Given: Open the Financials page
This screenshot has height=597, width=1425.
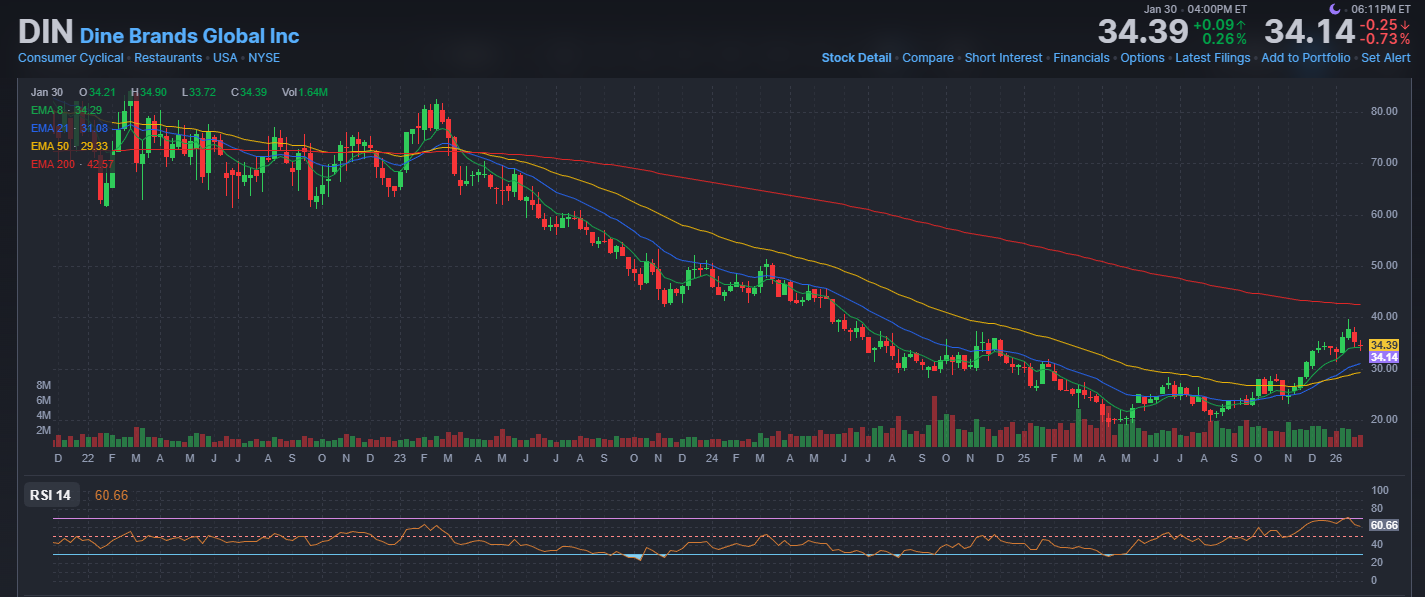Looking at the screenshot, I should point(1081,58).
